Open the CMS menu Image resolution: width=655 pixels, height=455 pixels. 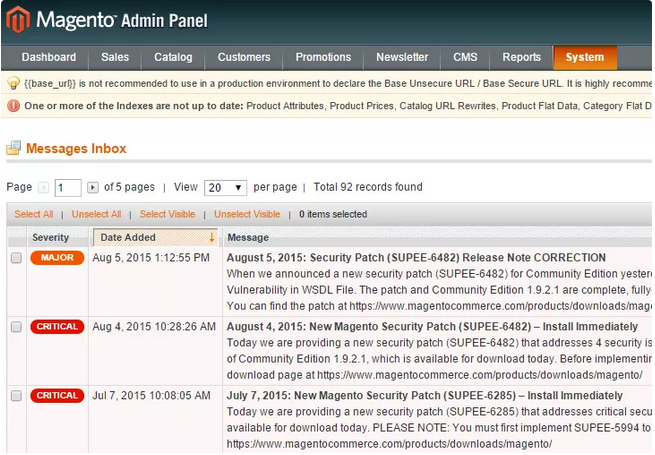click(x=465, y=57)
